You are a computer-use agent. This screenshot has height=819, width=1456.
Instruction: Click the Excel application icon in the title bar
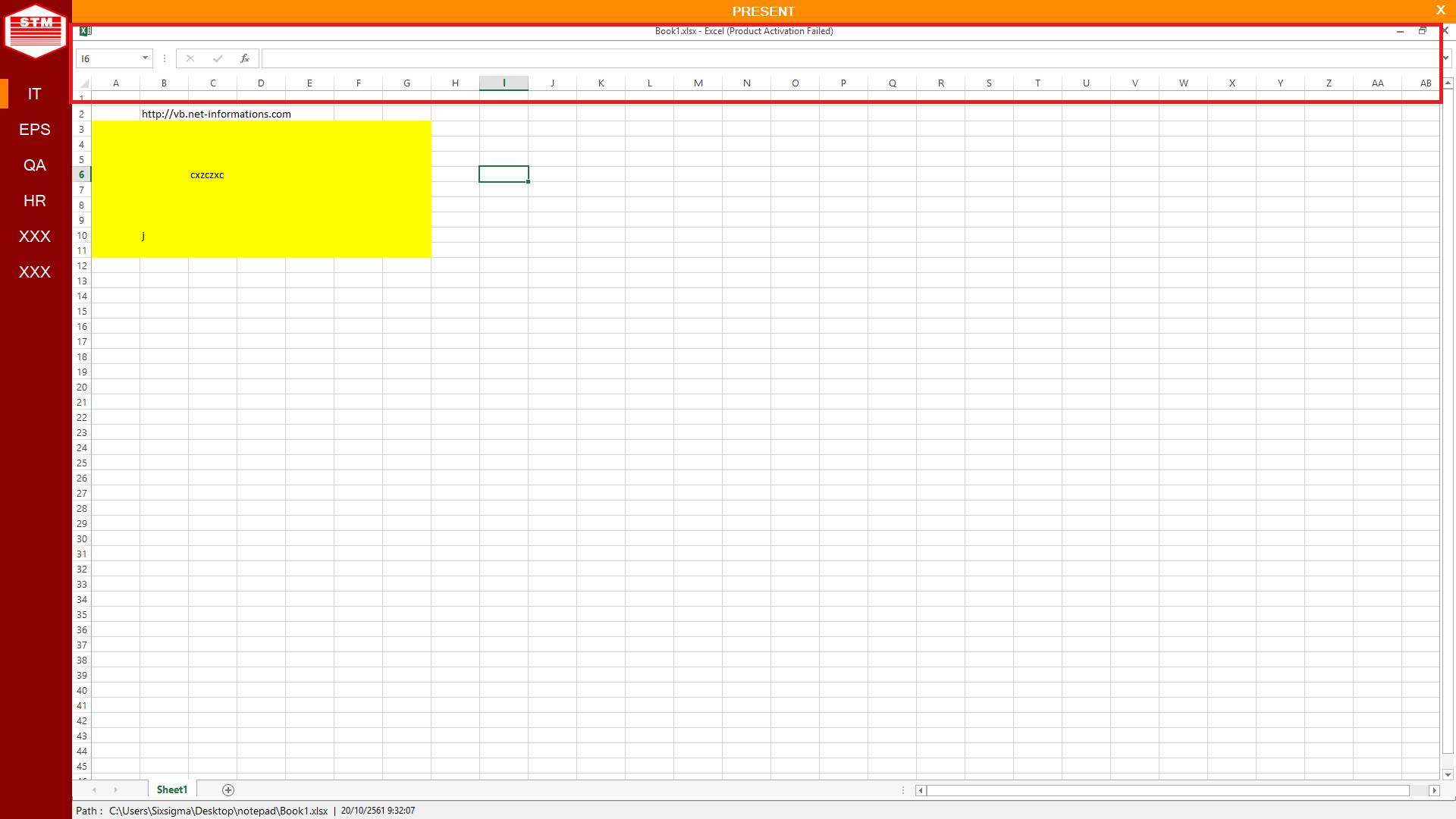(85, 30)
